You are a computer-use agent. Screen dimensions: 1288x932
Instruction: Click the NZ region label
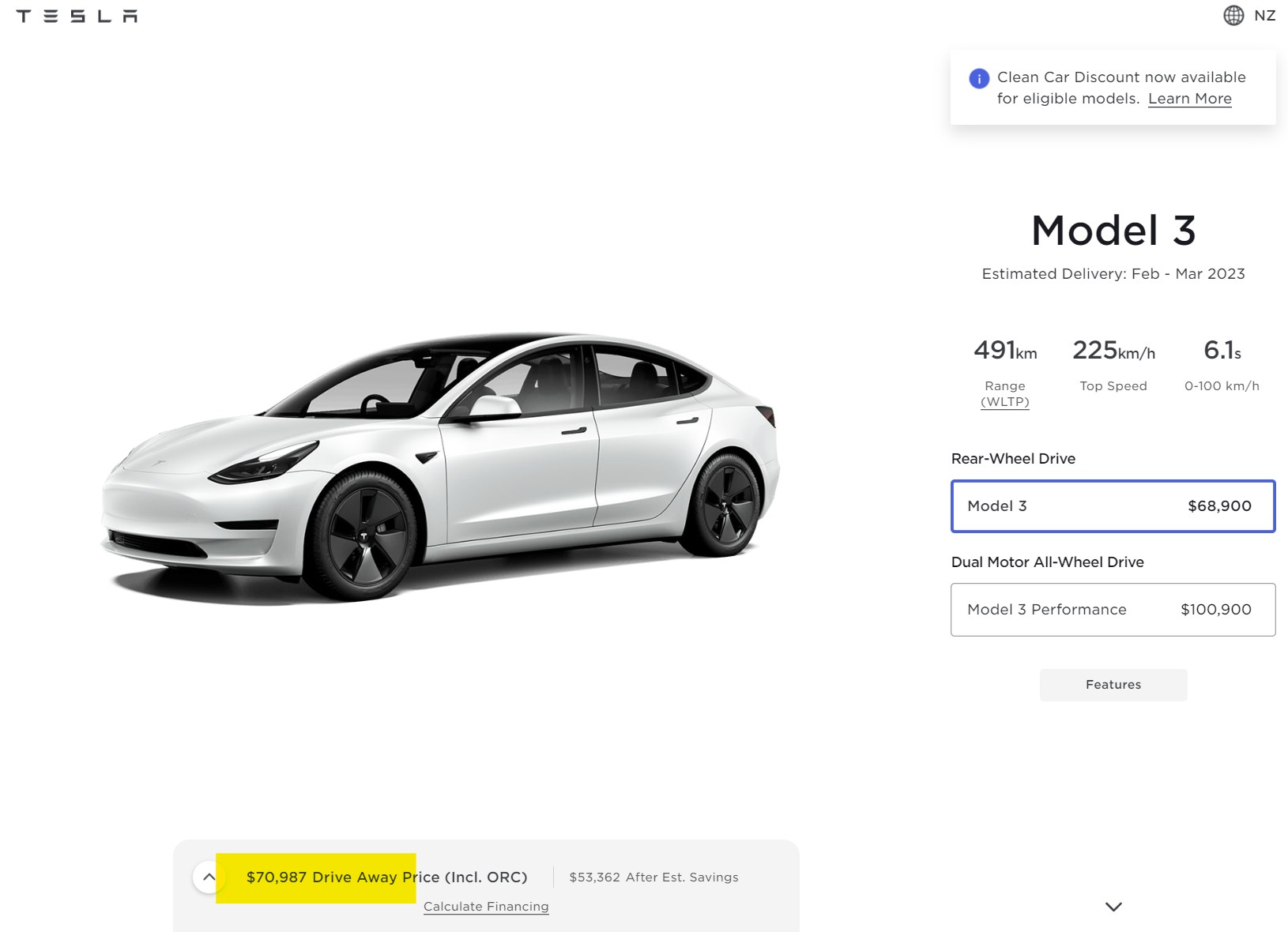[x=1264, y=16]
